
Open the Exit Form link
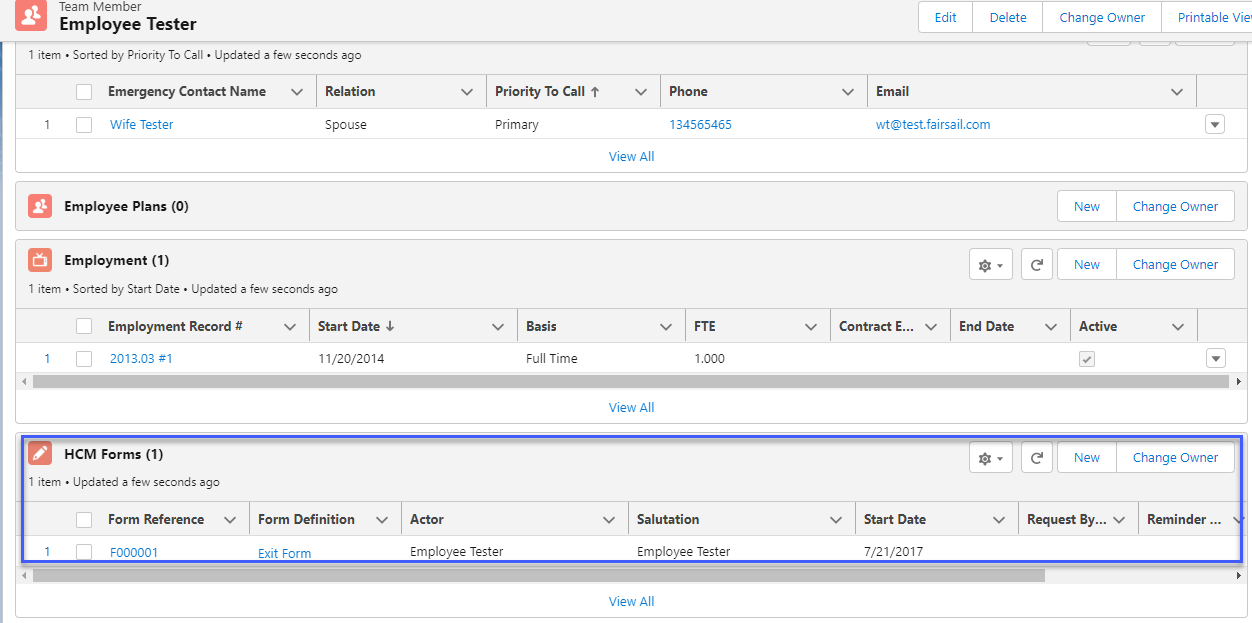pyautogui.click(x=284, y=553)
